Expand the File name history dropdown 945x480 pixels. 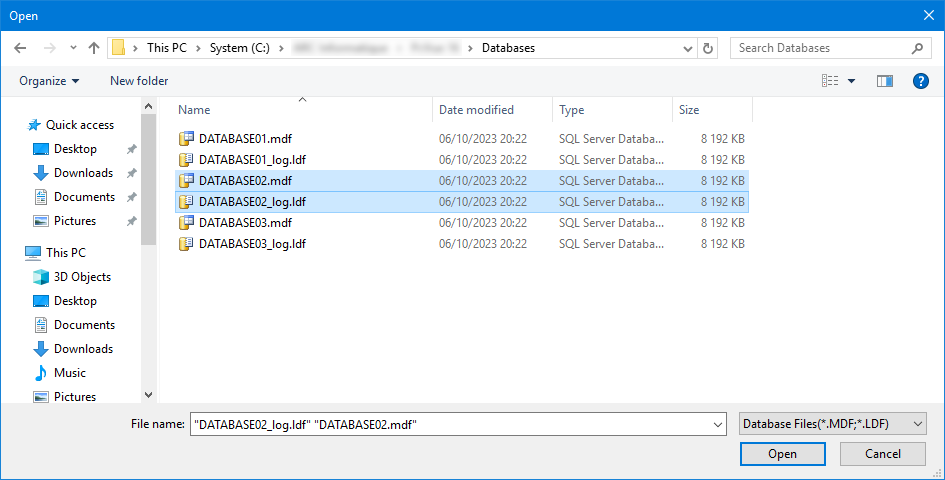[717, 425]
